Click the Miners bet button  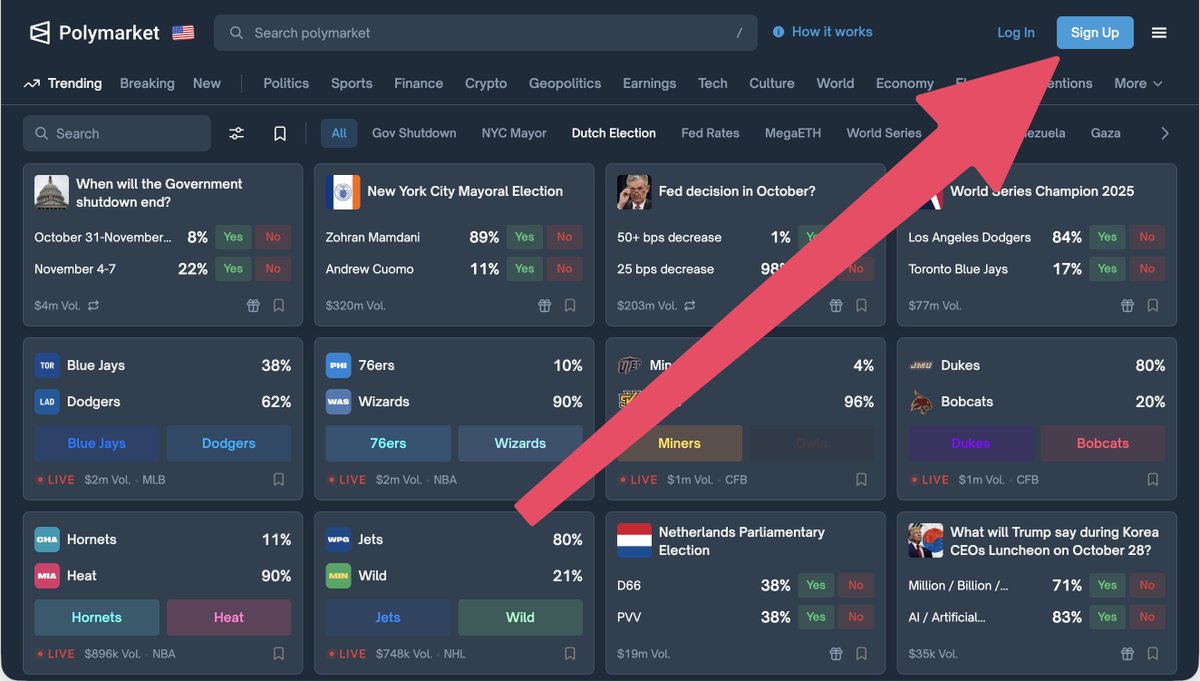(x=680, y=443)
